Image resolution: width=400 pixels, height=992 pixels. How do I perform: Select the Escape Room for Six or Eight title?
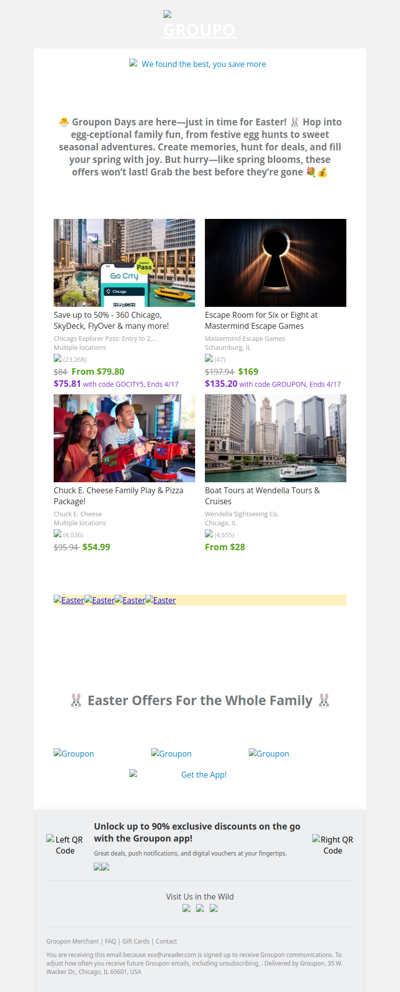(261, 320)
